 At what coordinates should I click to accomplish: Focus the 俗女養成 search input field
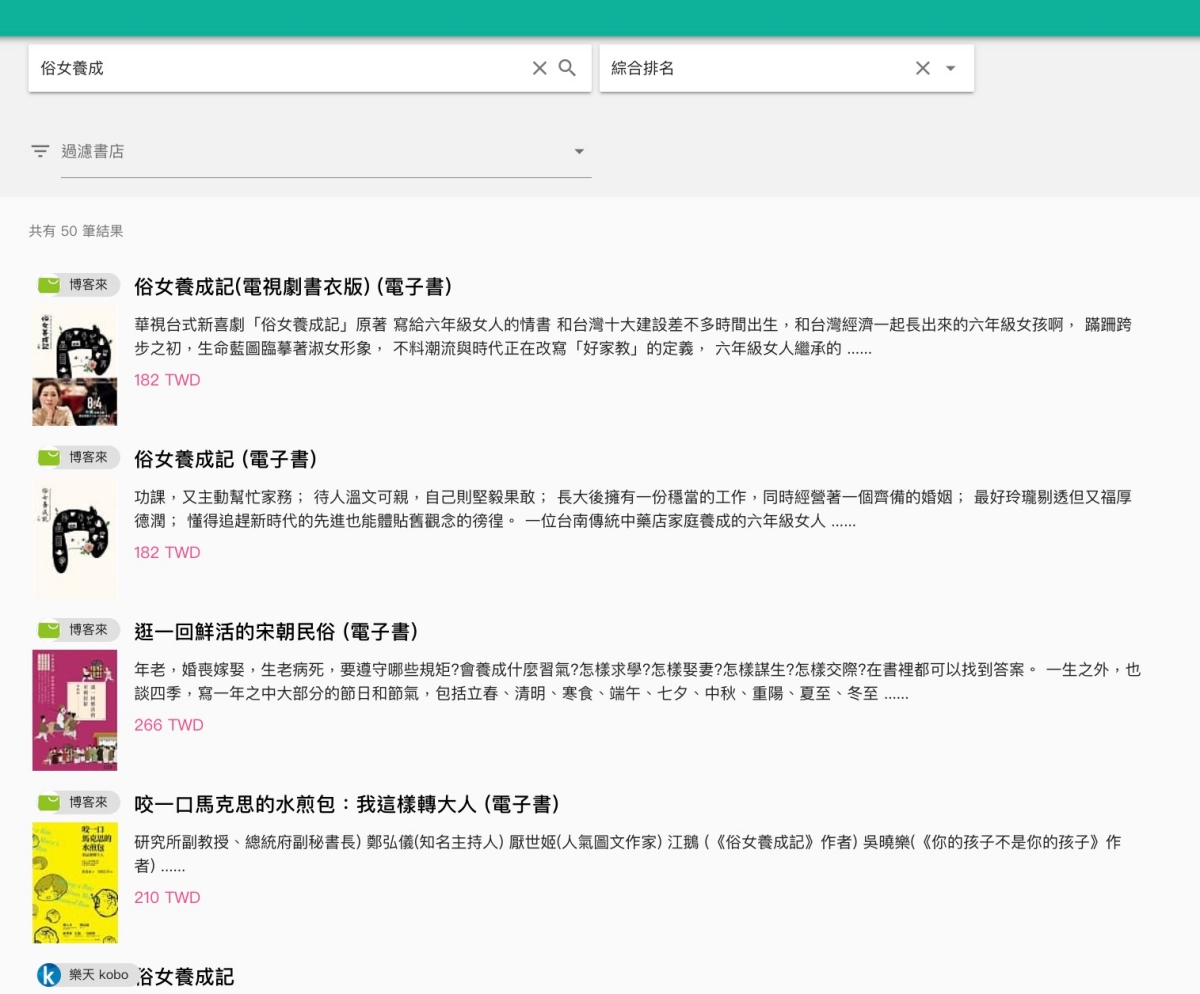(x=280, y=68)
